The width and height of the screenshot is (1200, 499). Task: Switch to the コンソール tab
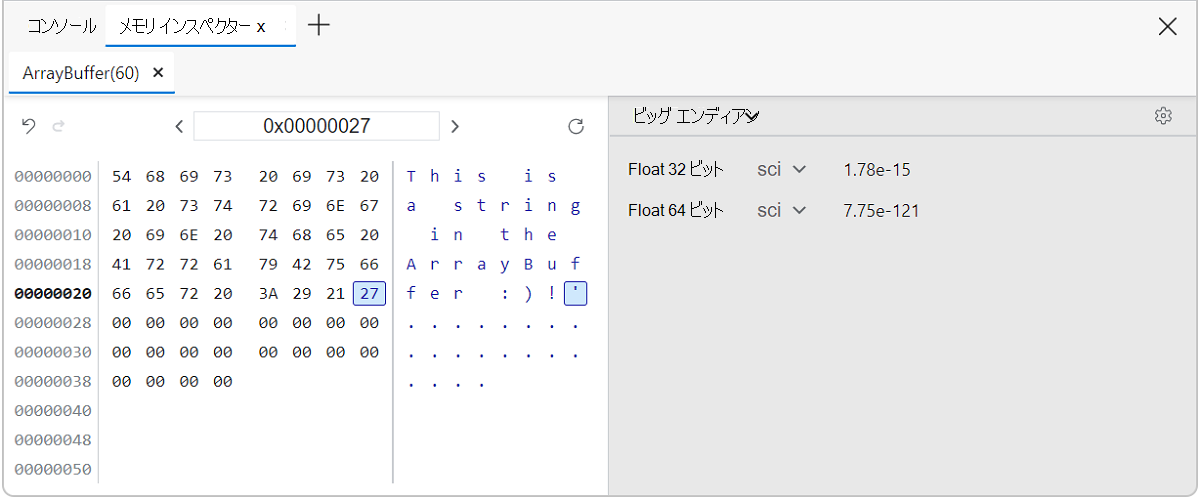pyautogui.click(x=62, y=26)
